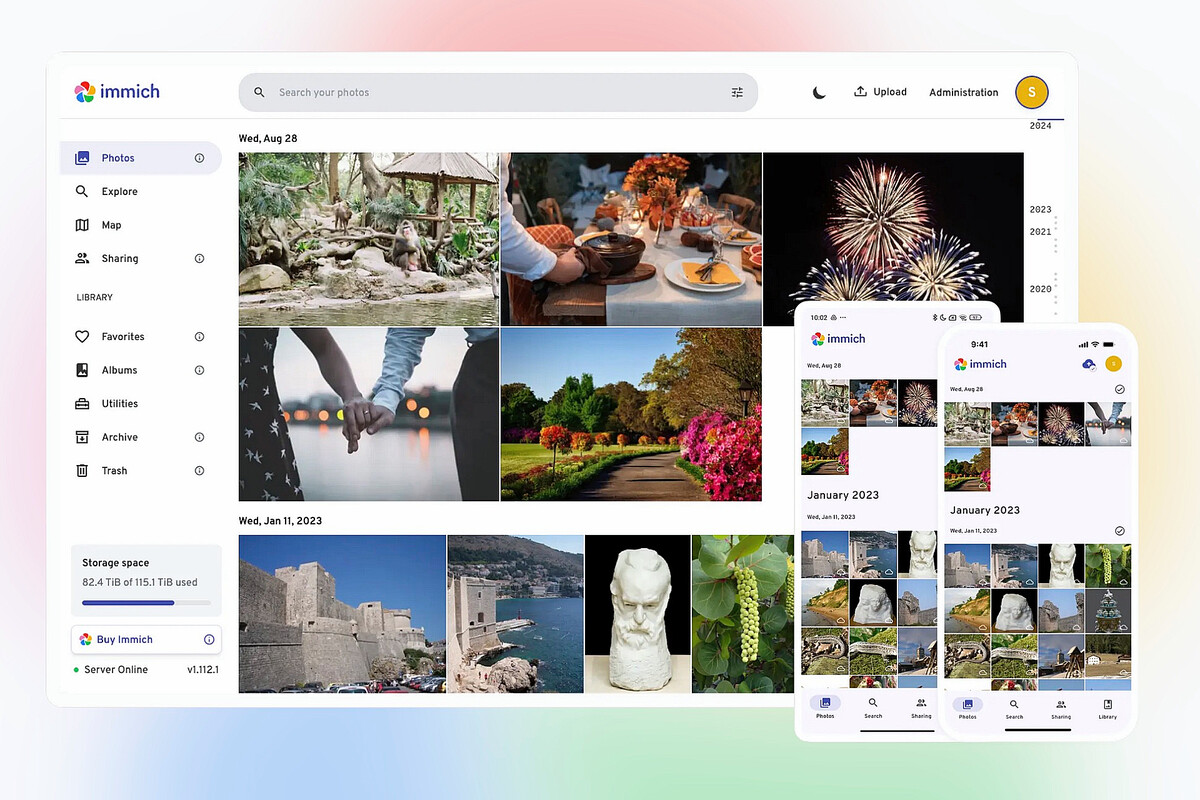Open the Trash folder

(114, 471)
